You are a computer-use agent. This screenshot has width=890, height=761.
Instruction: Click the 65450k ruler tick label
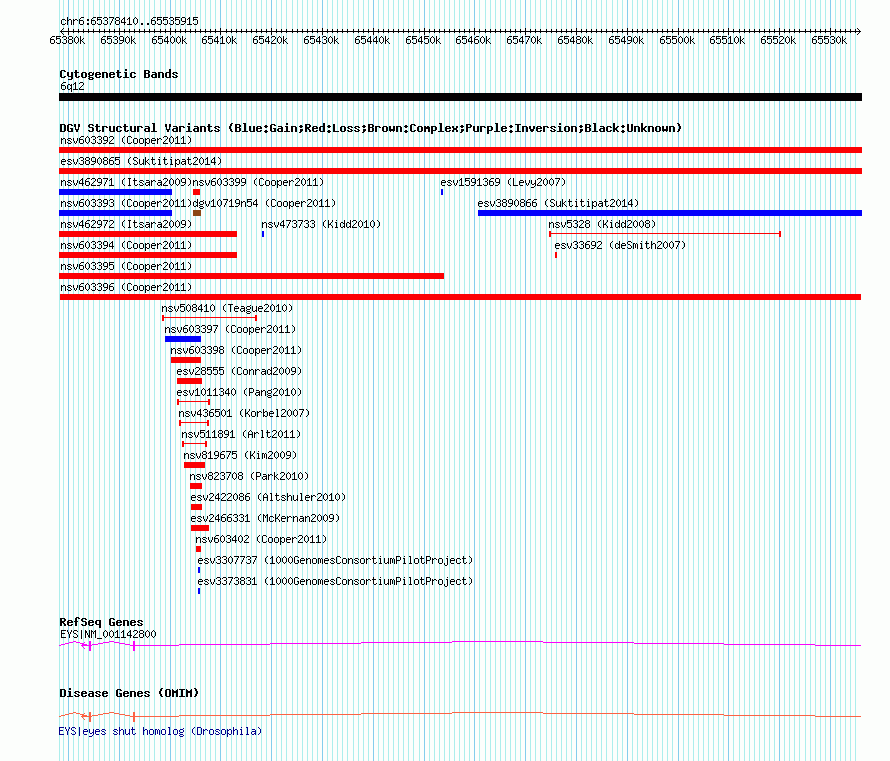point(423,40)
